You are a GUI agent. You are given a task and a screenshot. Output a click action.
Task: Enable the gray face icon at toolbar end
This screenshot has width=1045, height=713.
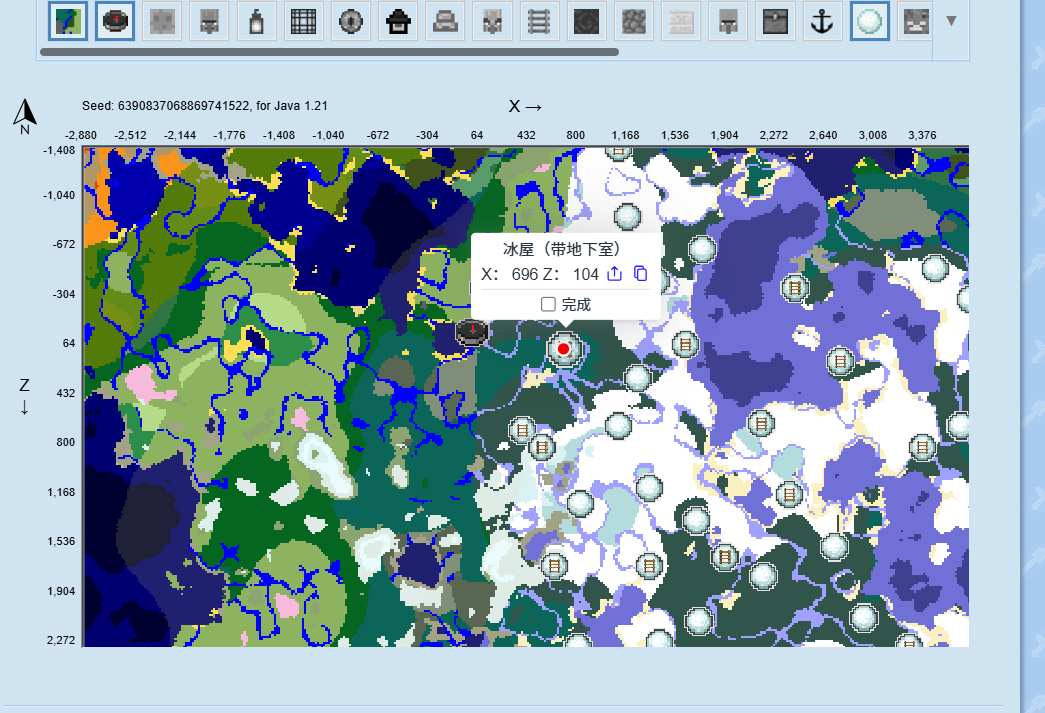click(x=915, y=21)
